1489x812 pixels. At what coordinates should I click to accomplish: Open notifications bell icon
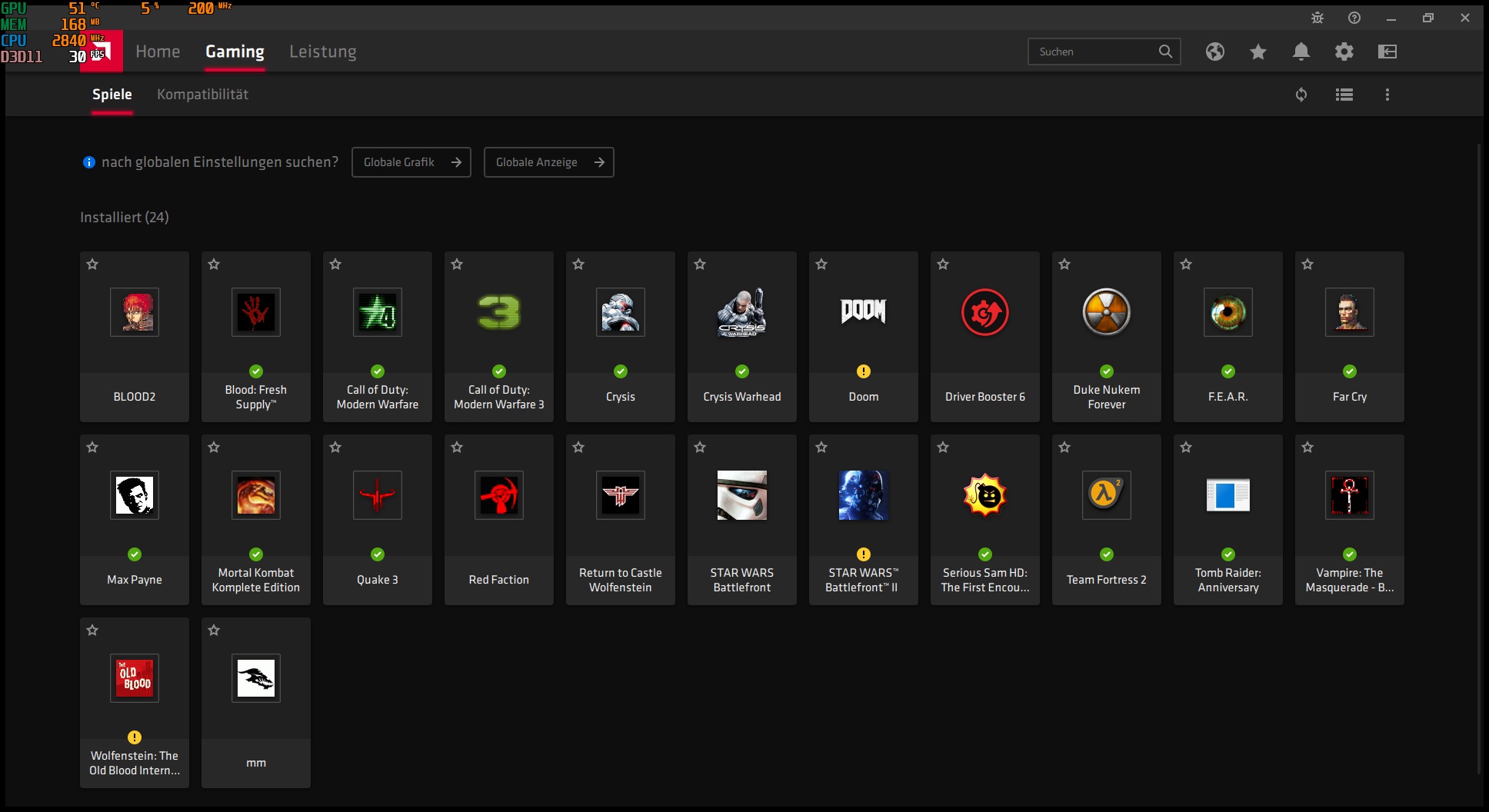pyautogui.click(x=1301, y=52)
